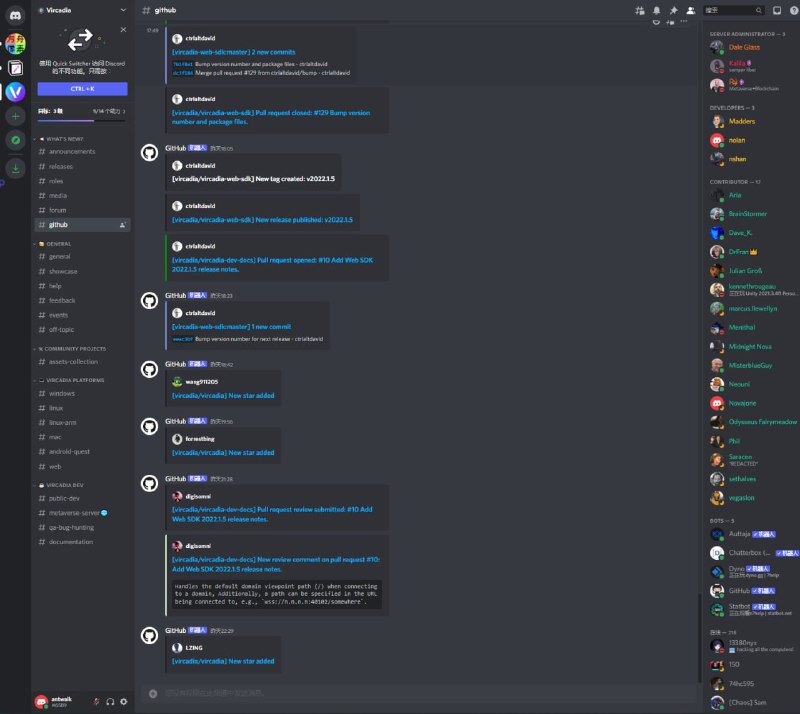Collapse VIRCADIA PLATFORMS category
800x714 pixels.
70,380
